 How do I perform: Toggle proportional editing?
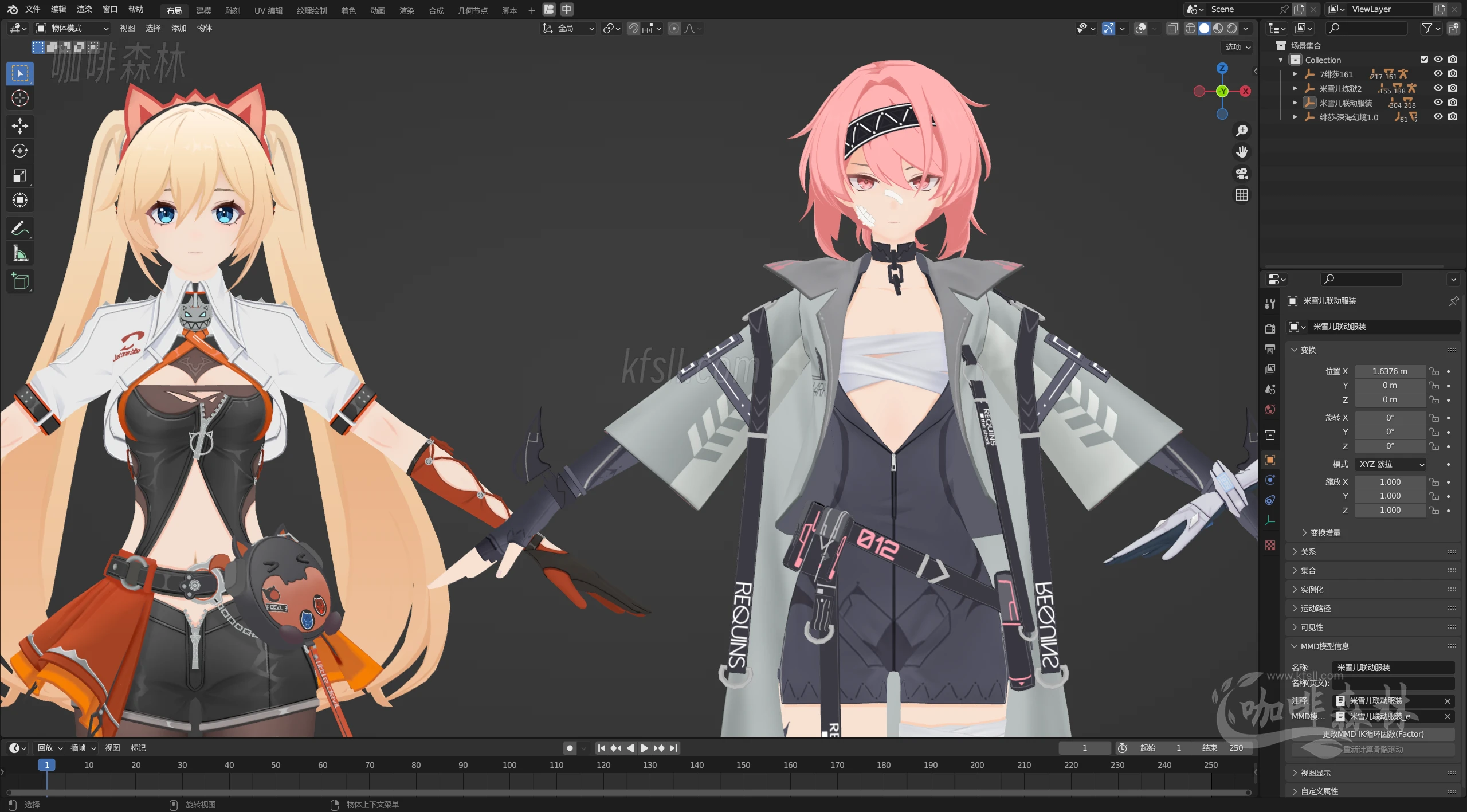[x=674, y=28]
